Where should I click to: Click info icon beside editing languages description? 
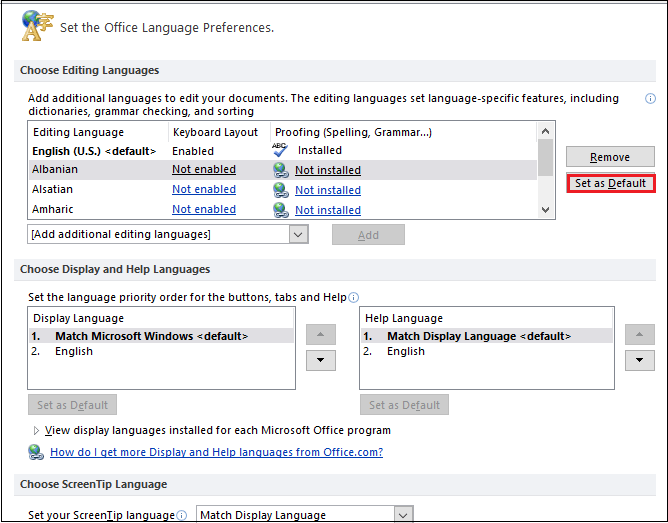pos(650,99)
